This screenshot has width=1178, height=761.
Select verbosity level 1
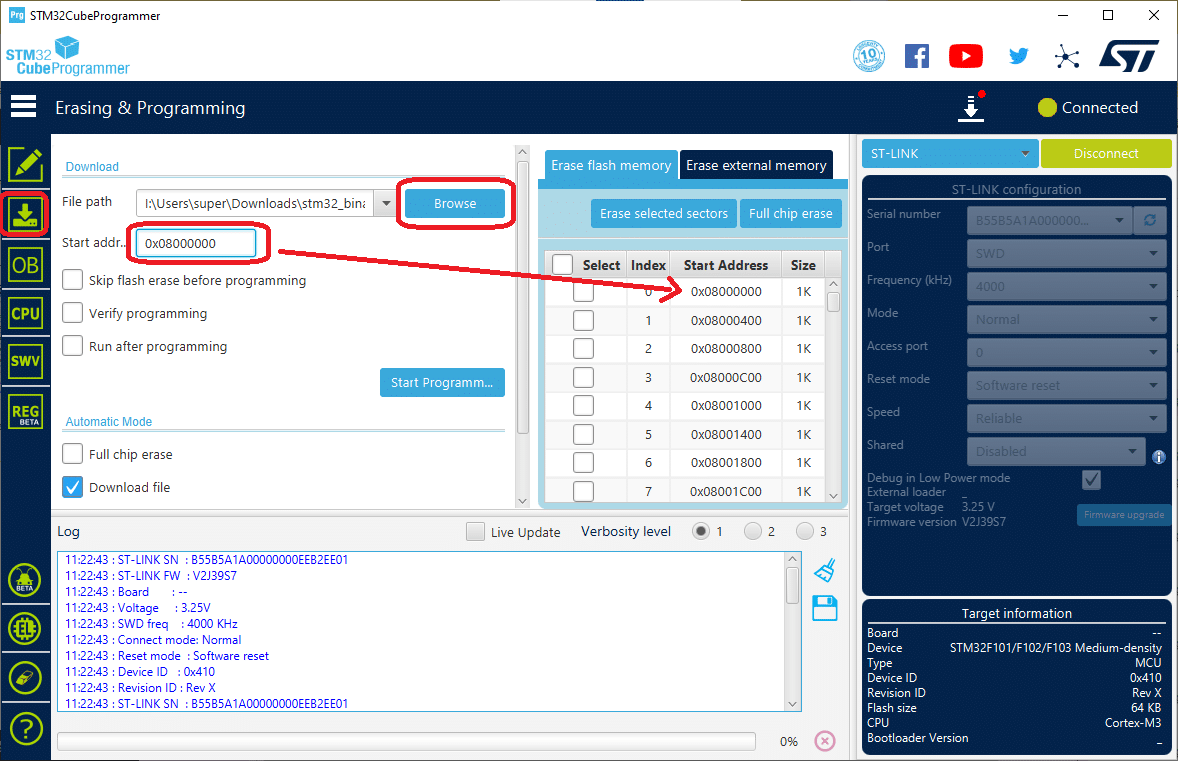[x=701, y=531]
